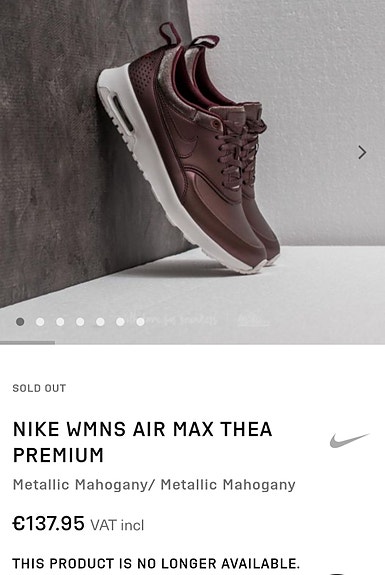Click the VAT incl label
This screenshot has height=575, width=385.
coord(117,525)
